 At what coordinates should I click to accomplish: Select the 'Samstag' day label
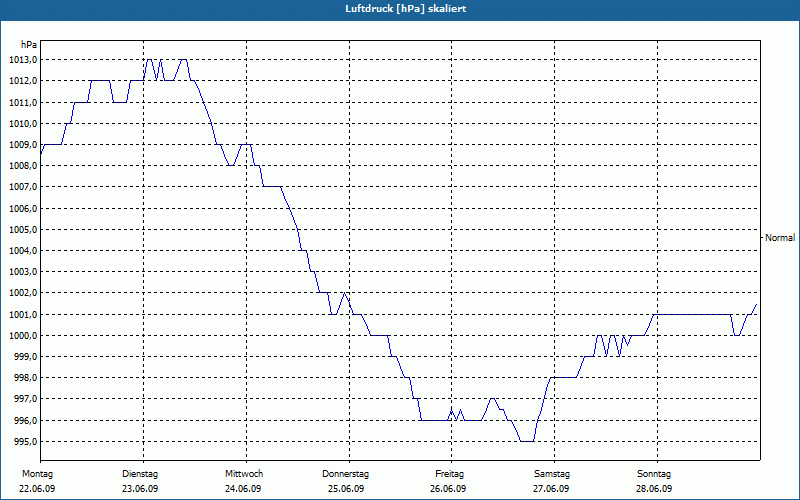(552, 474)
